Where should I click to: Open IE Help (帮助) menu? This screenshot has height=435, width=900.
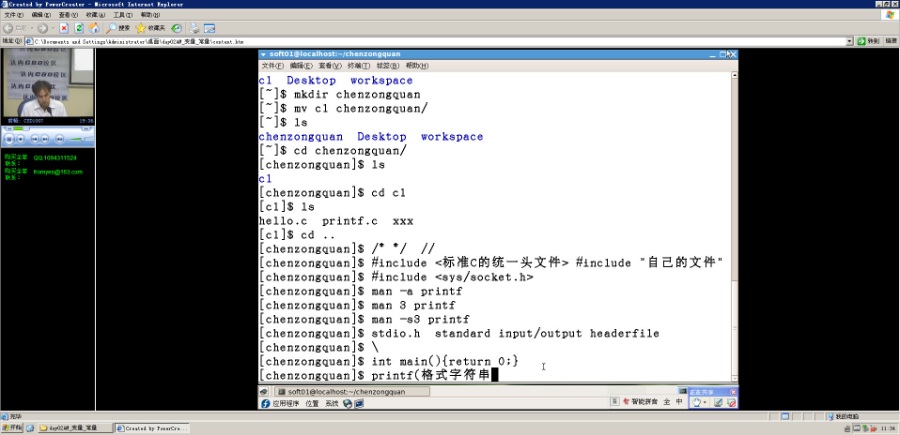pyautogui.click(x=150, y=15)
